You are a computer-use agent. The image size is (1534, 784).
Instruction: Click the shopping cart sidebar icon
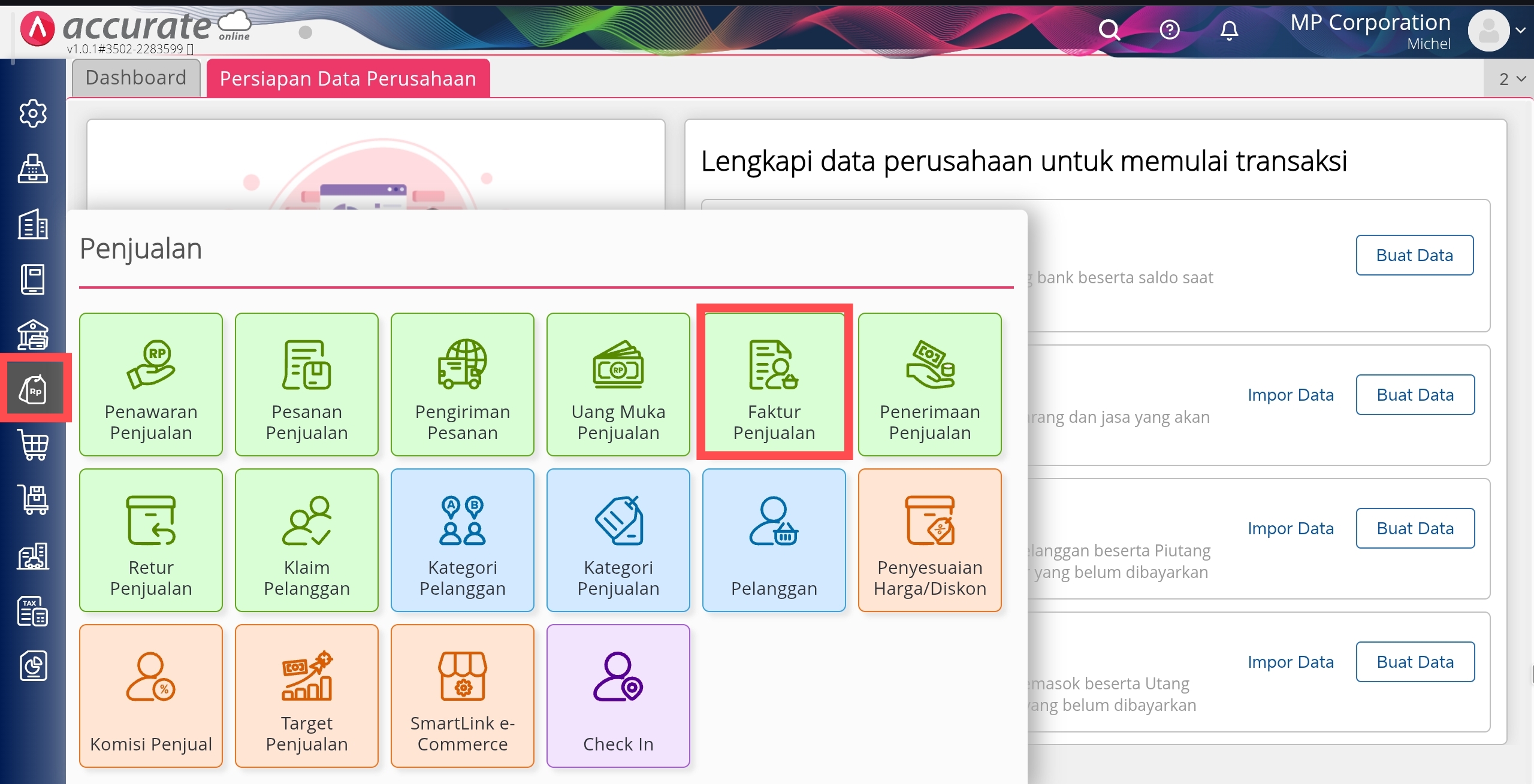(33, 444)
